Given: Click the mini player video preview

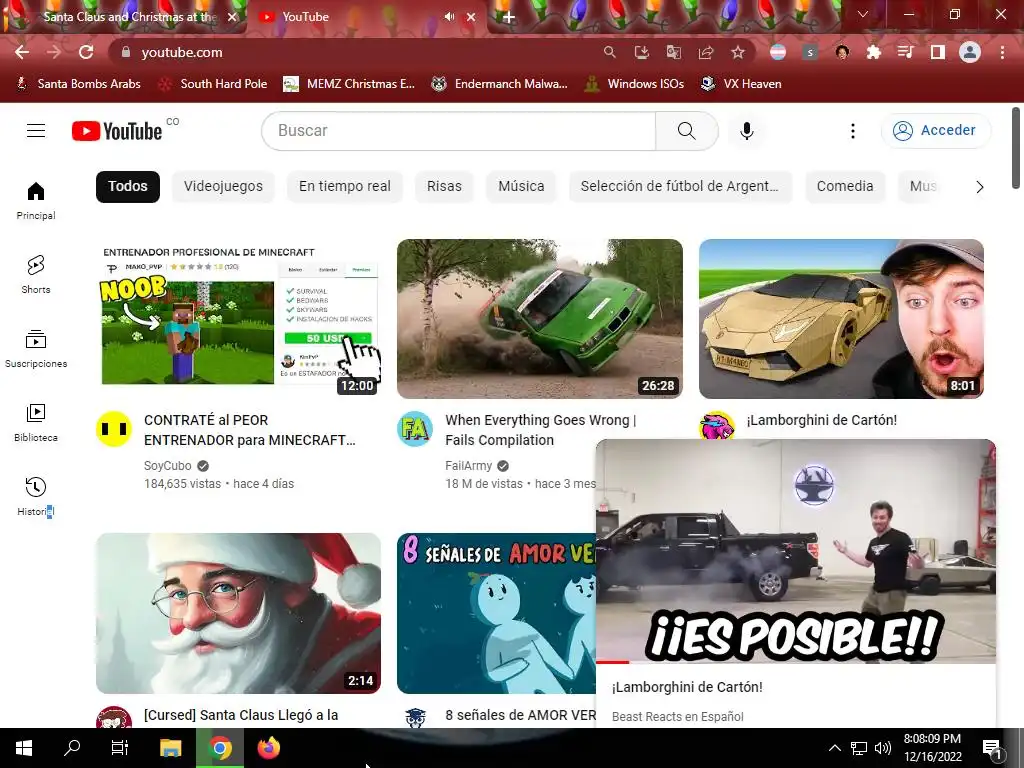Looking at the screenshot, I should coord(796,551).
